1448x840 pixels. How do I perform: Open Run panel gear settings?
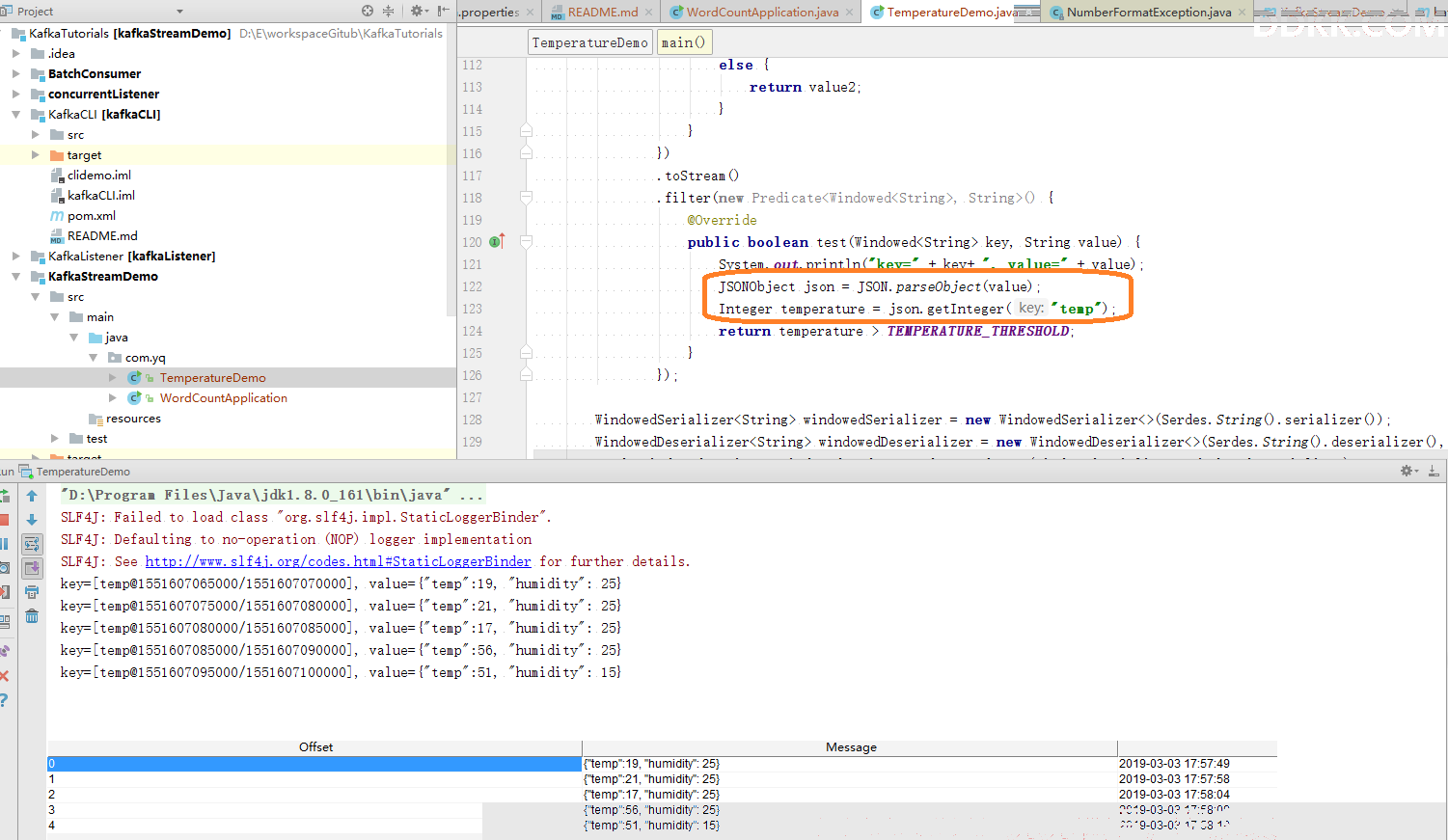point(1409,471)
